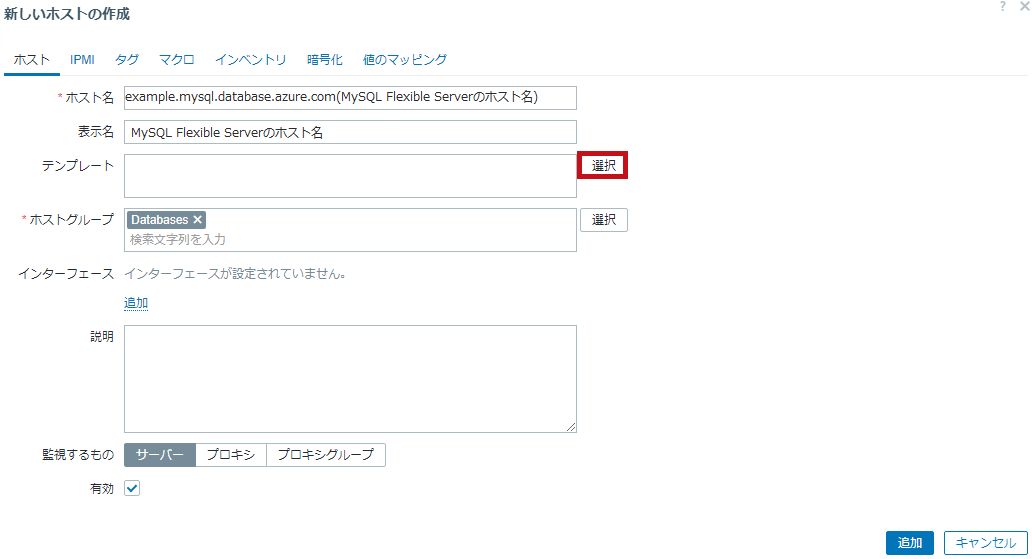Open the タグ tab
The width and height of the screenshot is (1032, 559).
pos(127,60)
